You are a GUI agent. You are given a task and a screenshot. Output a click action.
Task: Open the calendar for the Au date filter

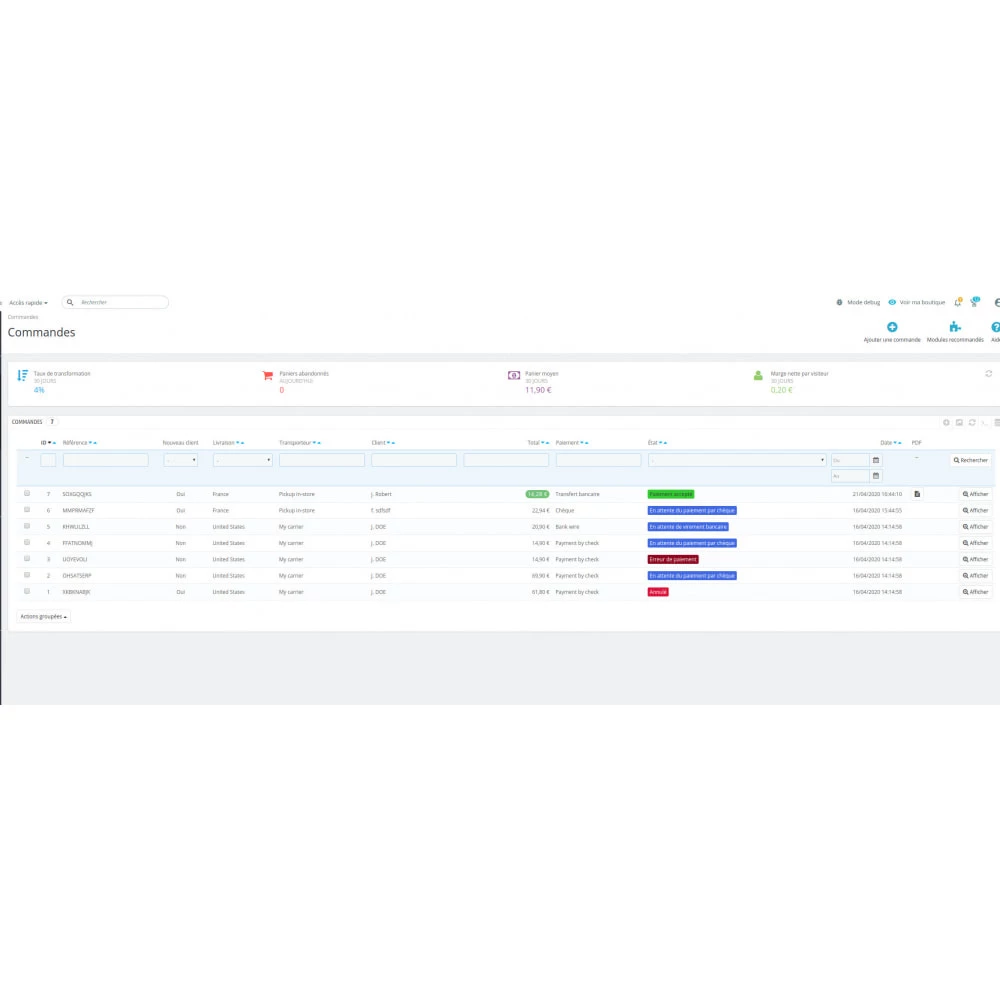pyautogui.click(x=876, y=476)
